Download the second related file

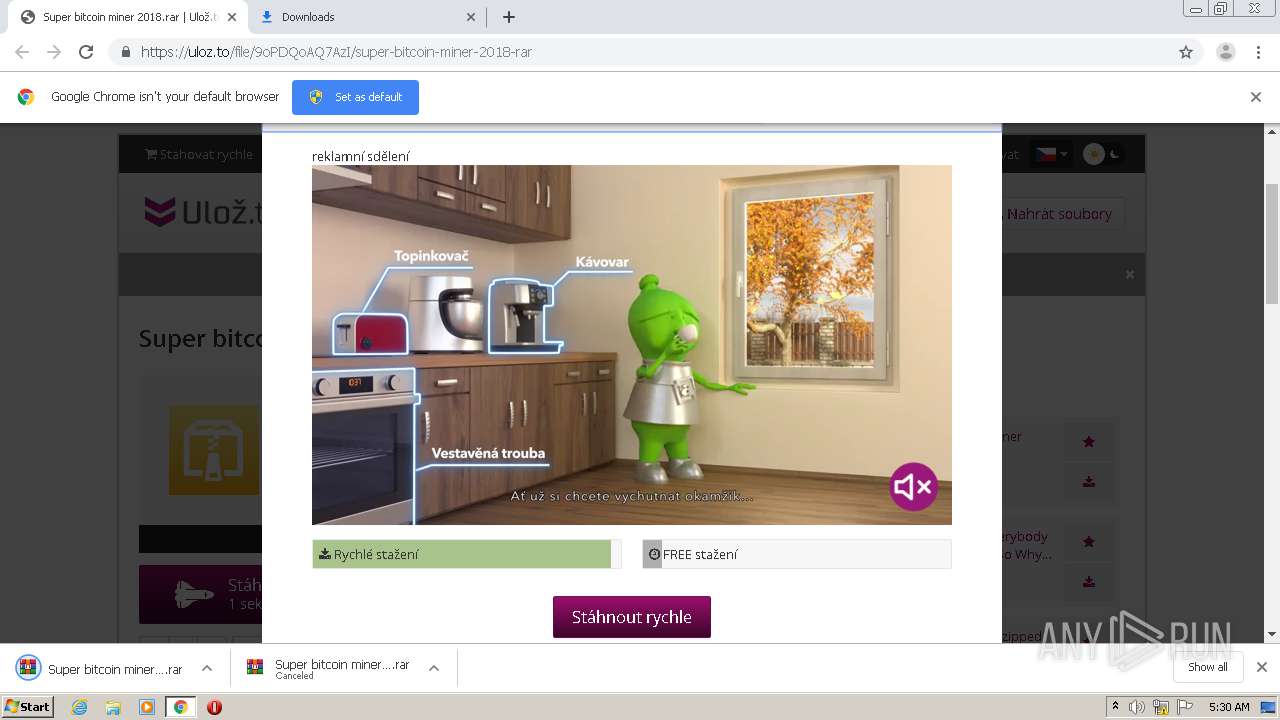pos(1089,582)
